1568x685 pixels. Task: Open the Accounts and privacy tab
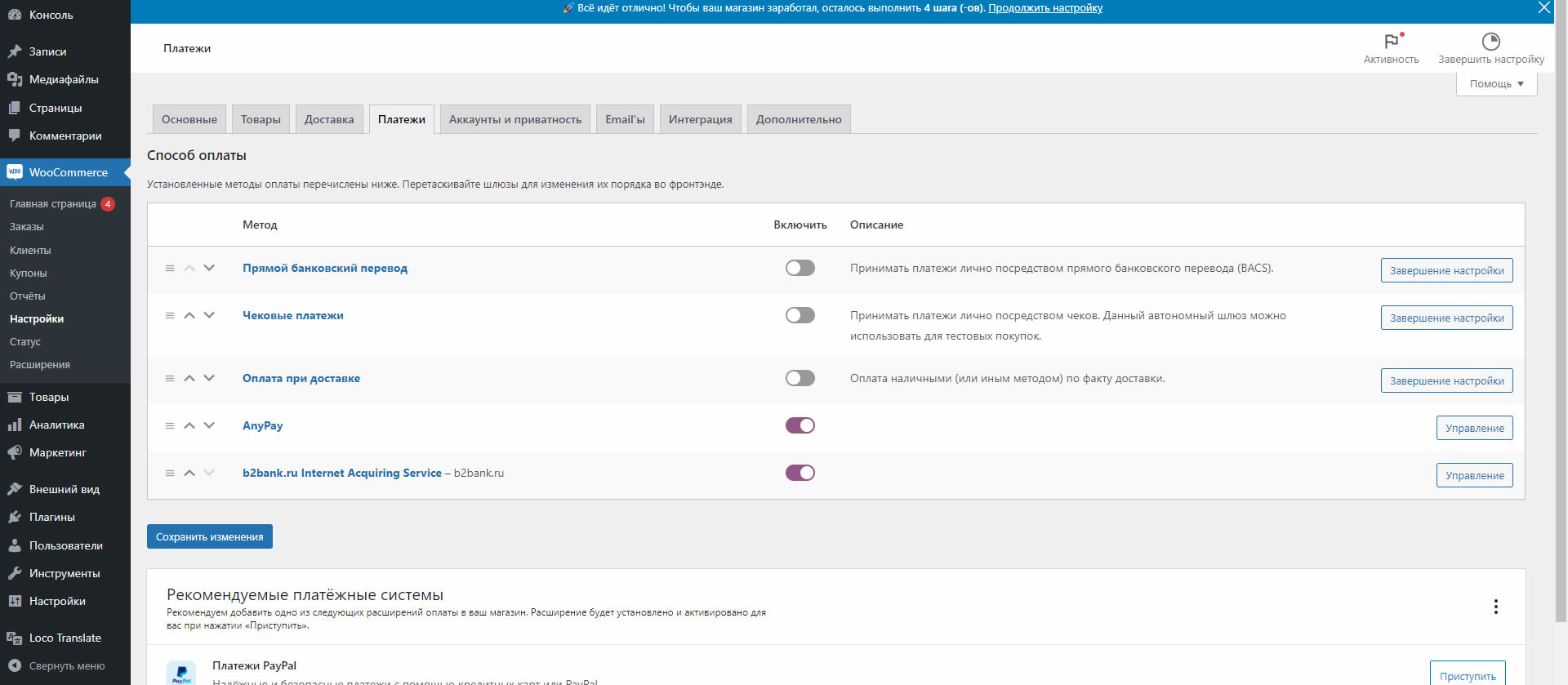(x=514, y=119)
